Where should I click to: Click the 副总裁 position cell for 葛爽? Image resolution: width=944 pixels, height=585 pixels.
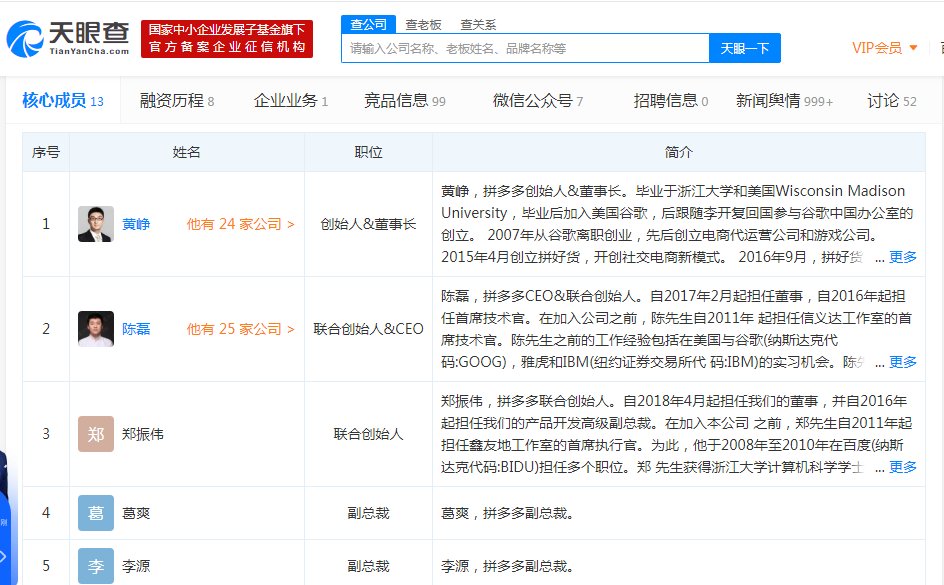pos(368,513)
